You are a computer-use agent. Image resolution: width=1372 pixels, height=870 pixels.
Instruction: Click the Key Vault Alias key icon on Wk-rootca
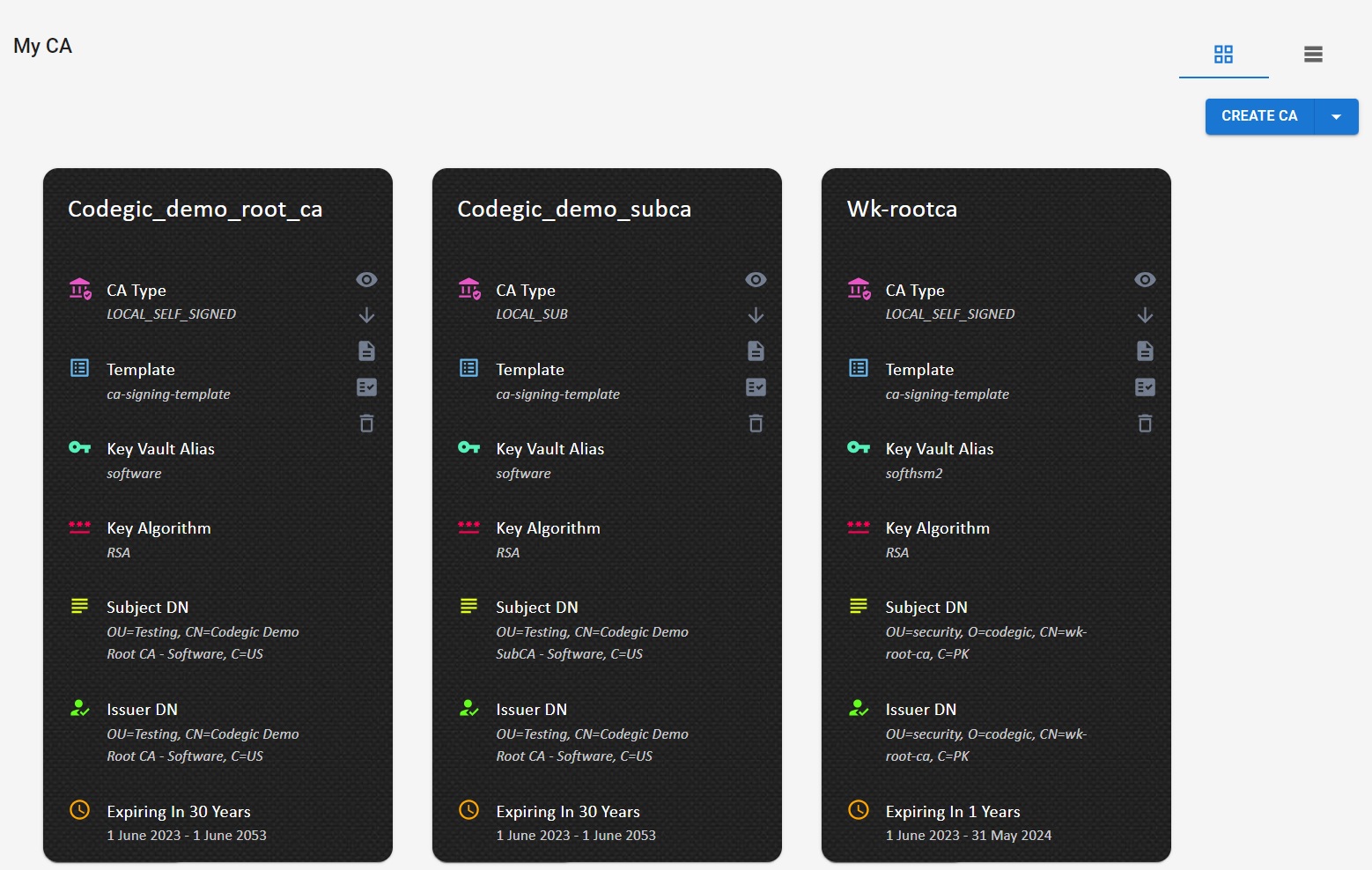coord(859,446)
